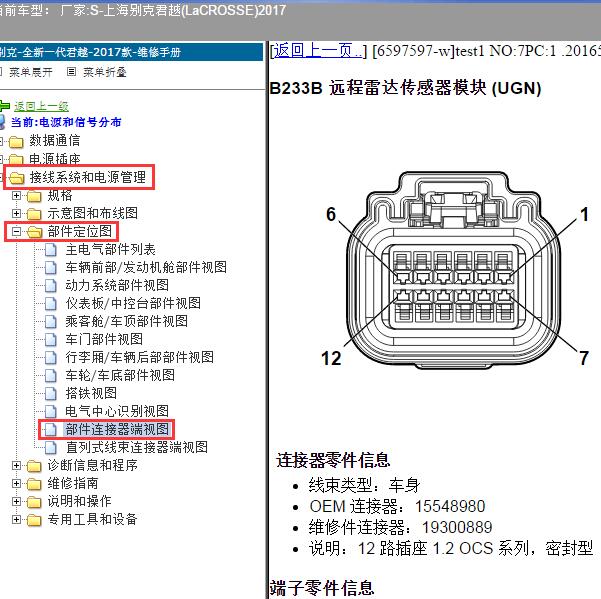Click the 诊断信息和程序 folder icon
Image resolution: width=601 pixels, height=599 pixels.
(34, 466)
